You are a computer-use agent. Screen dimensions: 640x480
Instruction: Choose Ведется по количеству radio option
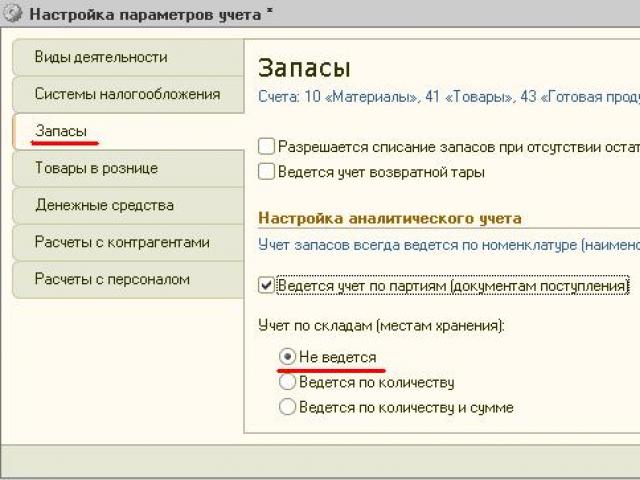click(288, 382)
